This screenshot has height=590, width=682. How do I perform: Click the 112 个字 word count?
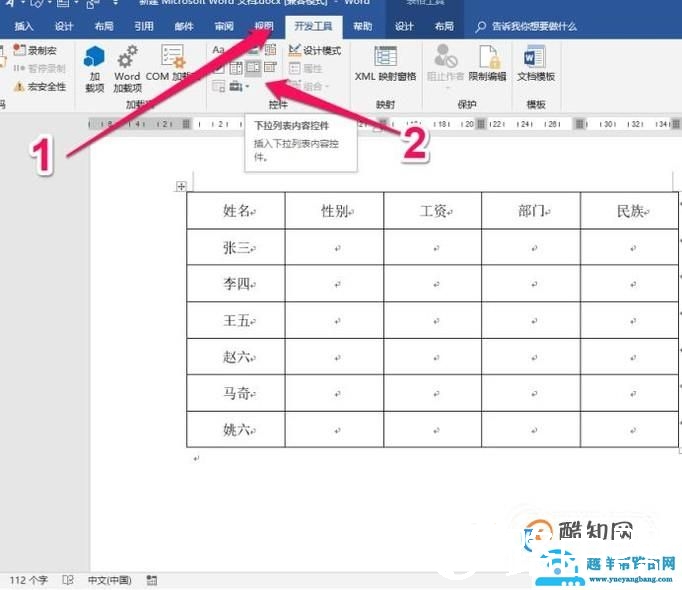tap(29, 580)
